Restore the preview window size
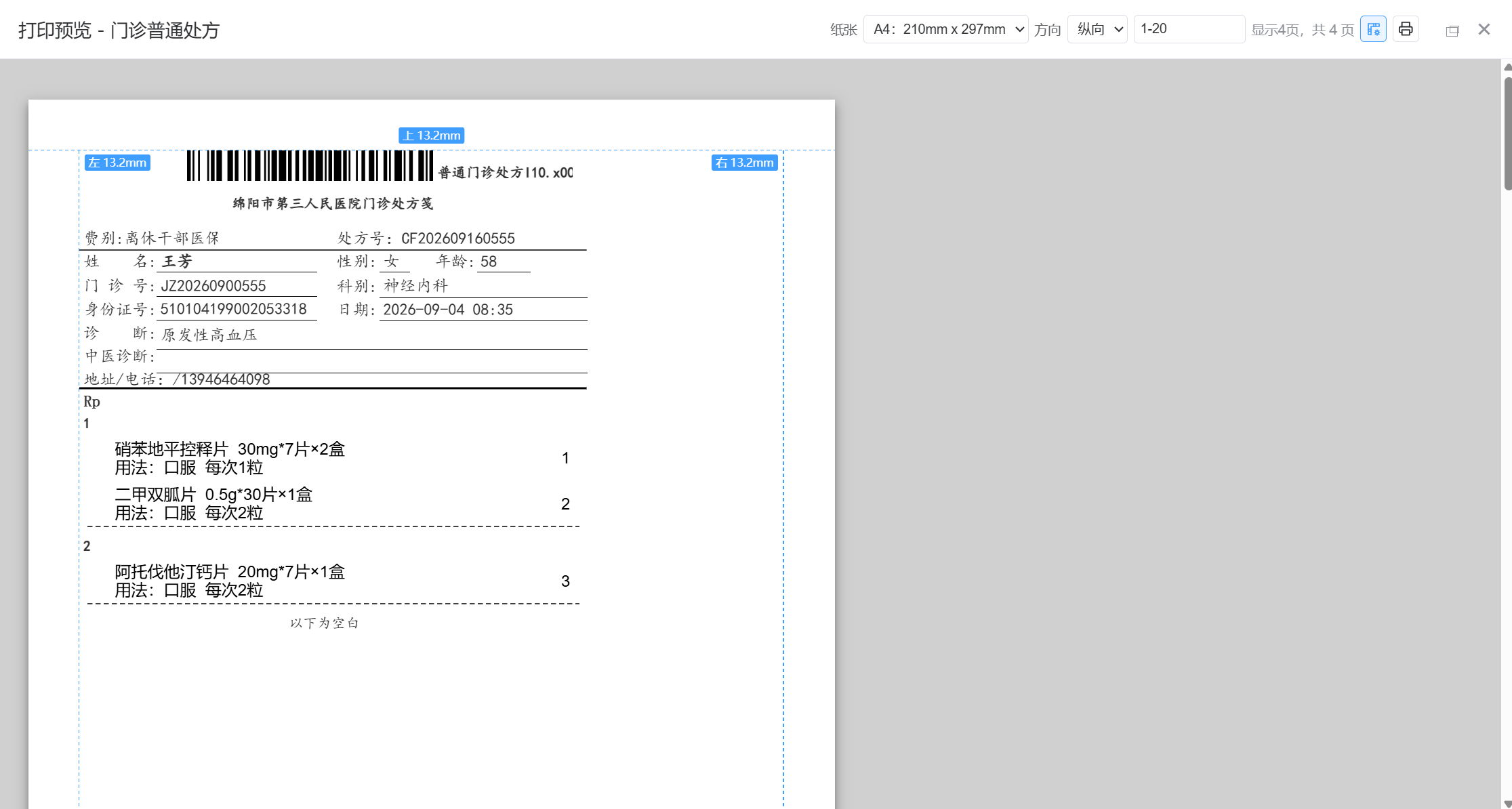The image size is (1512, 809). pyautogui.click(x=1452, y=30)
